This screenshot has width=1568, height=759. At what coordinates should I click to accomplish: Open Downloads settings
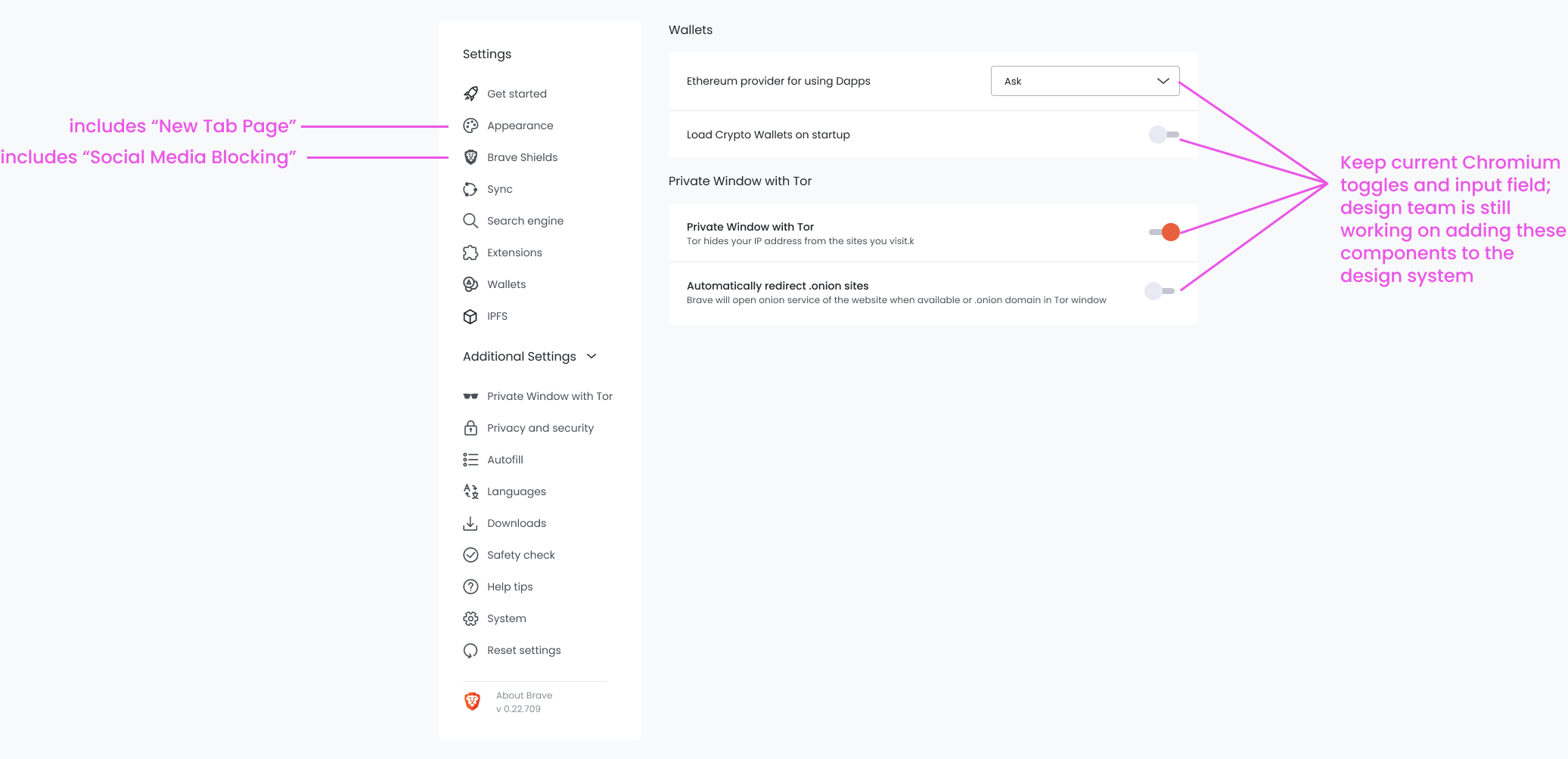coord(516,523)
